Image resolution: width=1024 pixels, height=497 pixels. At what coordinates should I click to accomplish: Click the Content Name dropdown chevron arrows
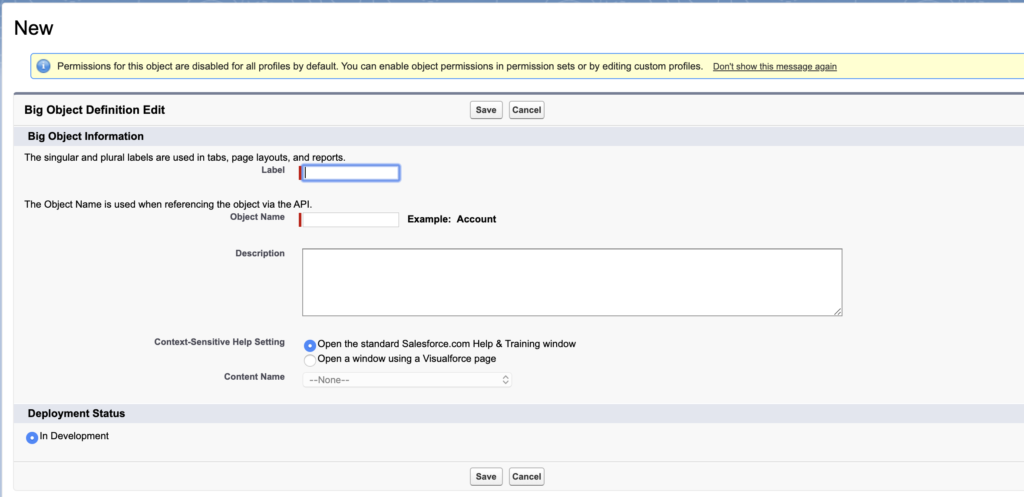(505, 379)
